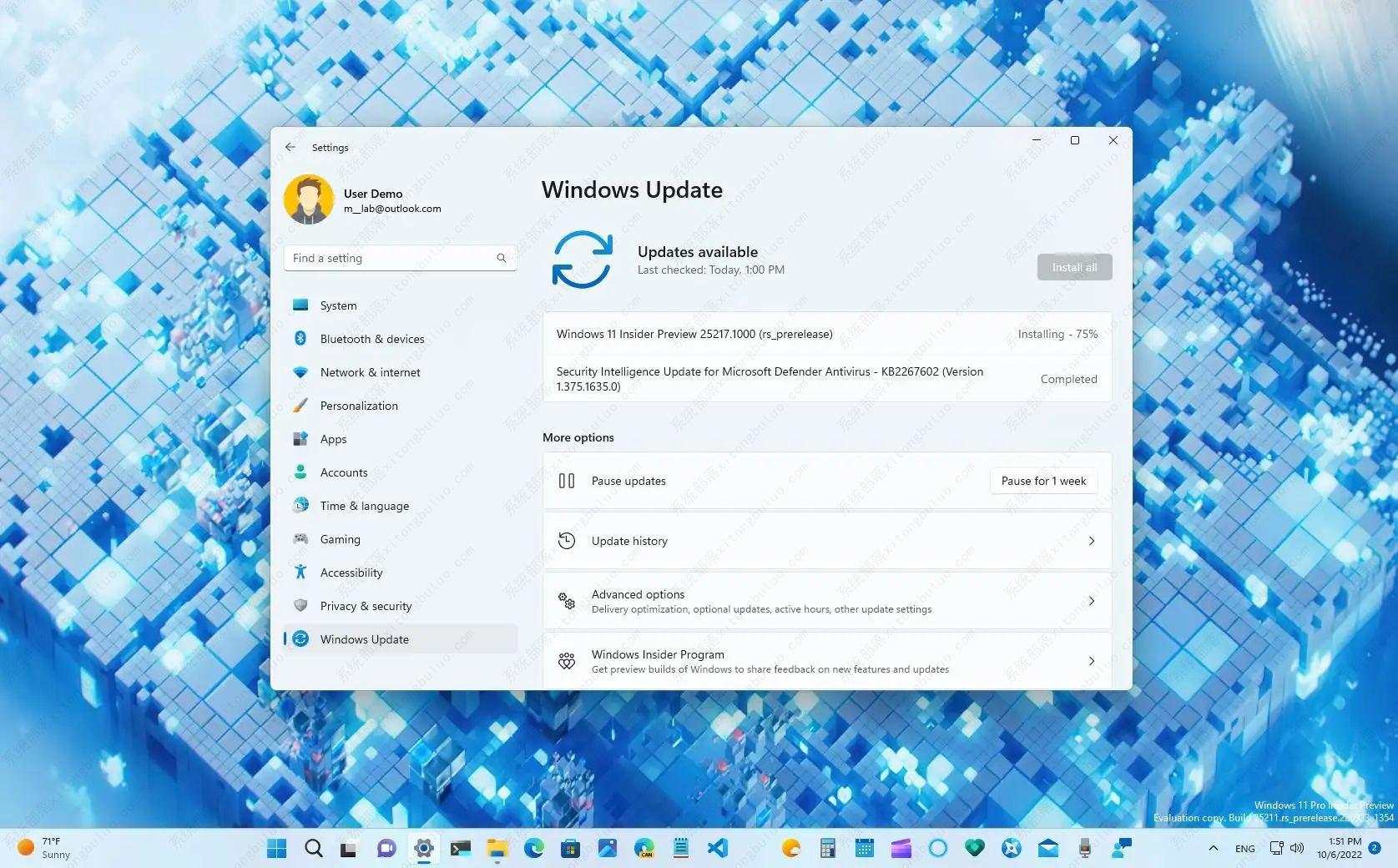Click the Bluetooth & devices icon
The height and width of the screenshot is (868, 1398).
click(300, 339)
